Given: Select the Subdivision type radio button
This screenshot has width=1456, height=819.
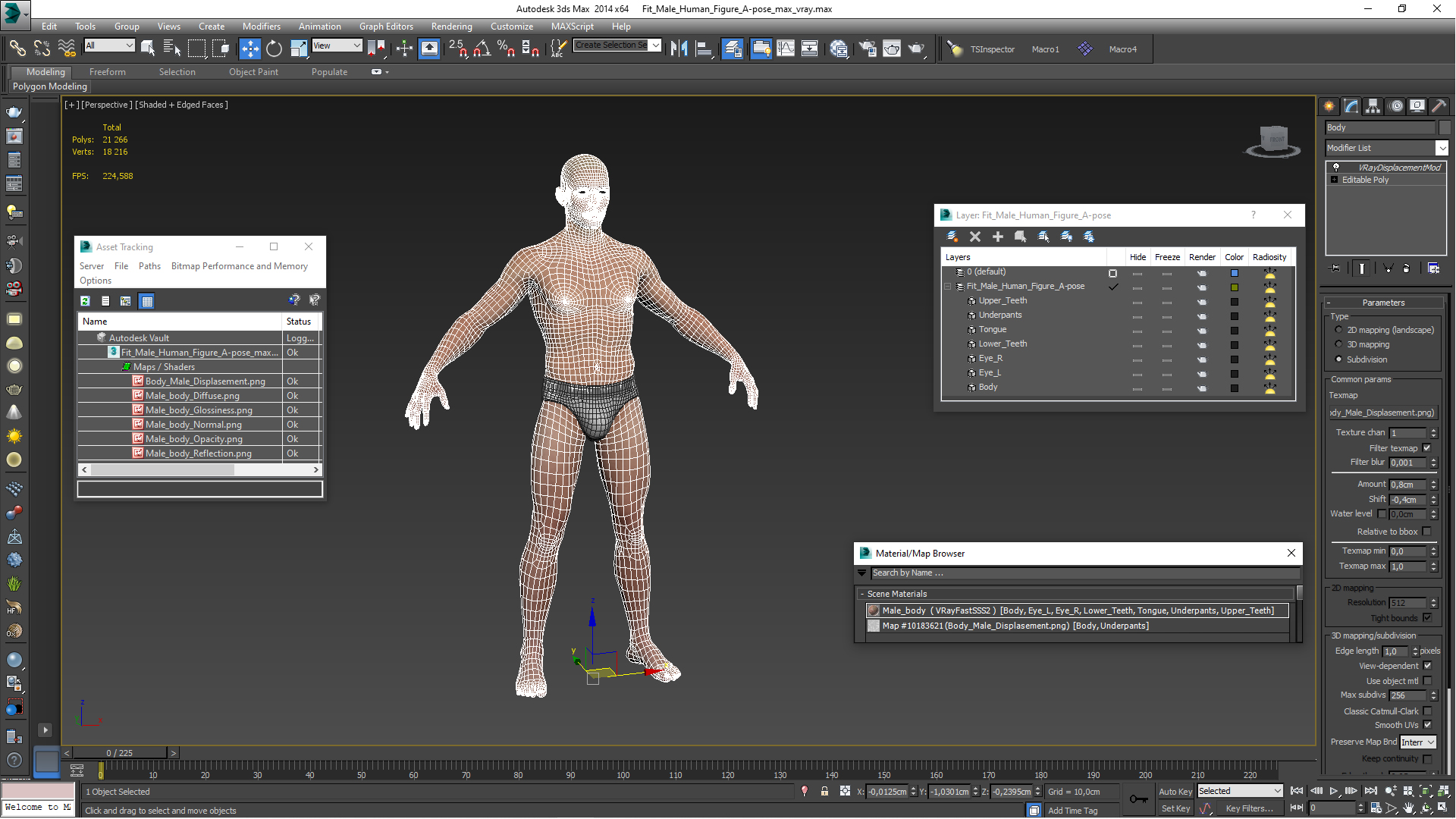Looking at the screenshot, I should click(1338, 359).
